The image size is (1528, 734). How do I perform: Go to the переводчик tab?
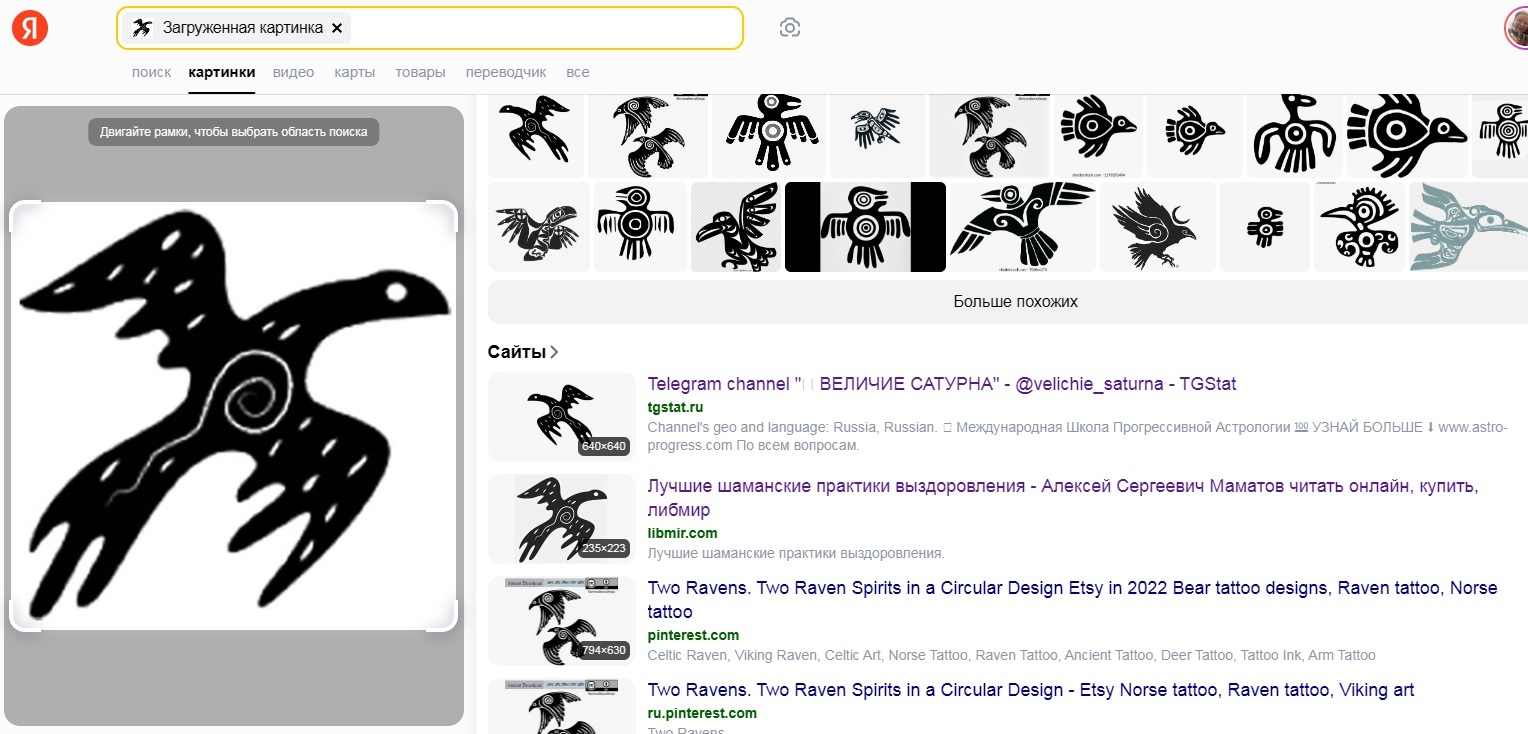coord(506,72)
